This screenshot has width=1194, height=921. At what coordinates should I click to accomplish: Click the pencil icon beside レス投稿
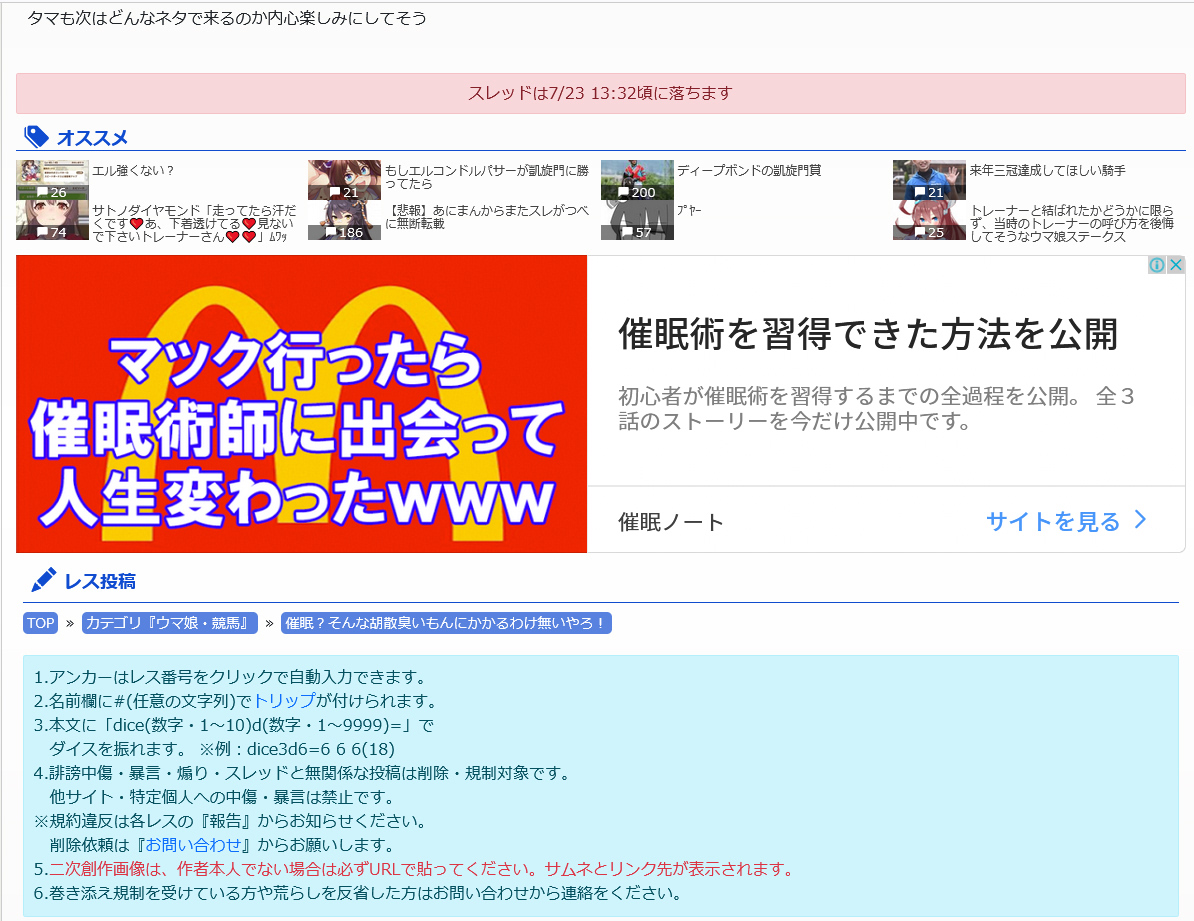coord(43,580)
